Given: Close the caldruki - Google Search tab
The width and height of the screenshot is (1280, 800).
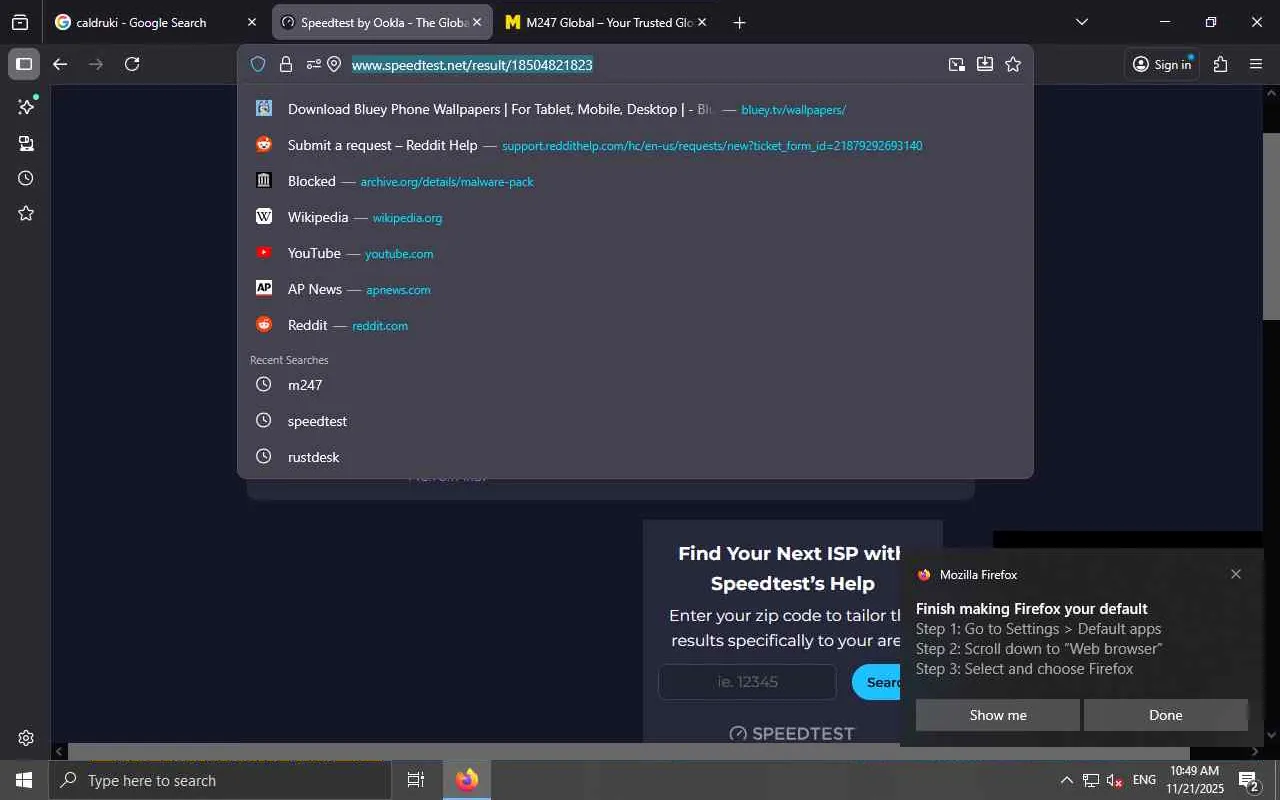Looking at the screenshot, I should [252, 22].
